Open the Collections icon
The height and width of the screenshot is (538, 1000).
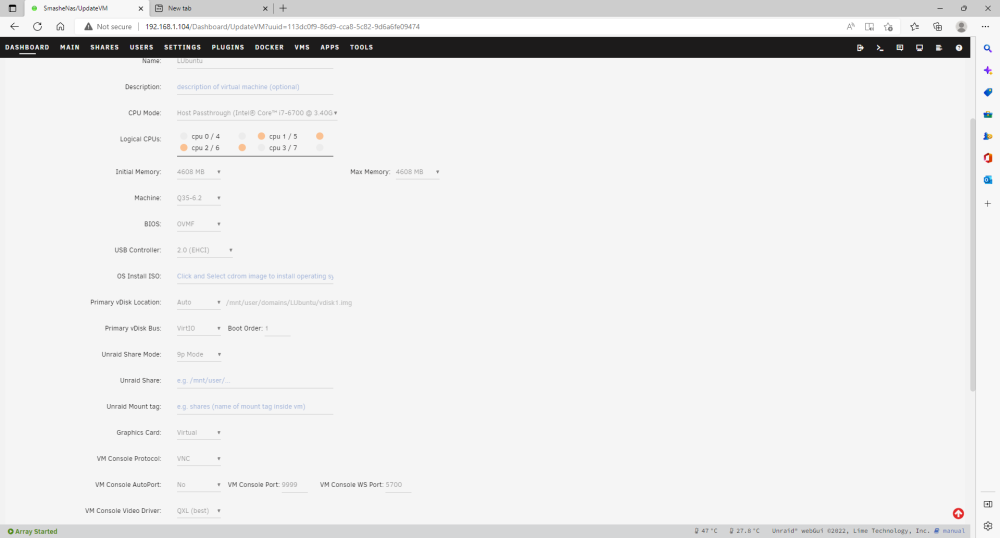click(x=938, y=27)
